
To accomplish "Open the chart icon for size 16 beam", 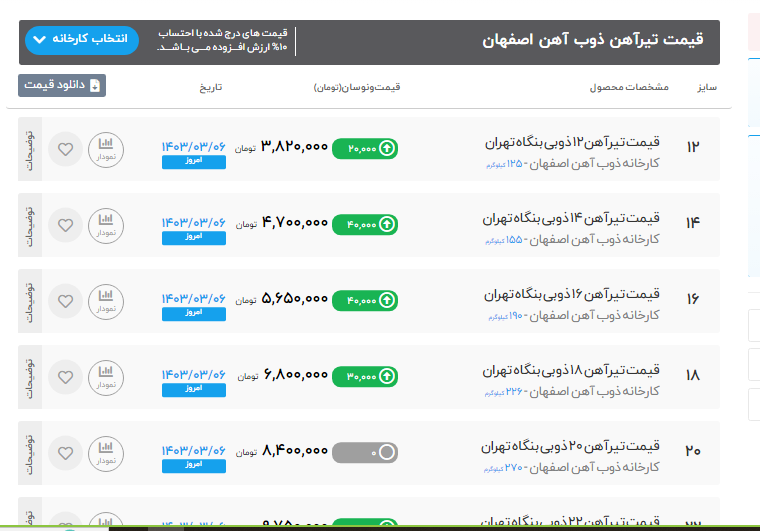I will [106, 301].
